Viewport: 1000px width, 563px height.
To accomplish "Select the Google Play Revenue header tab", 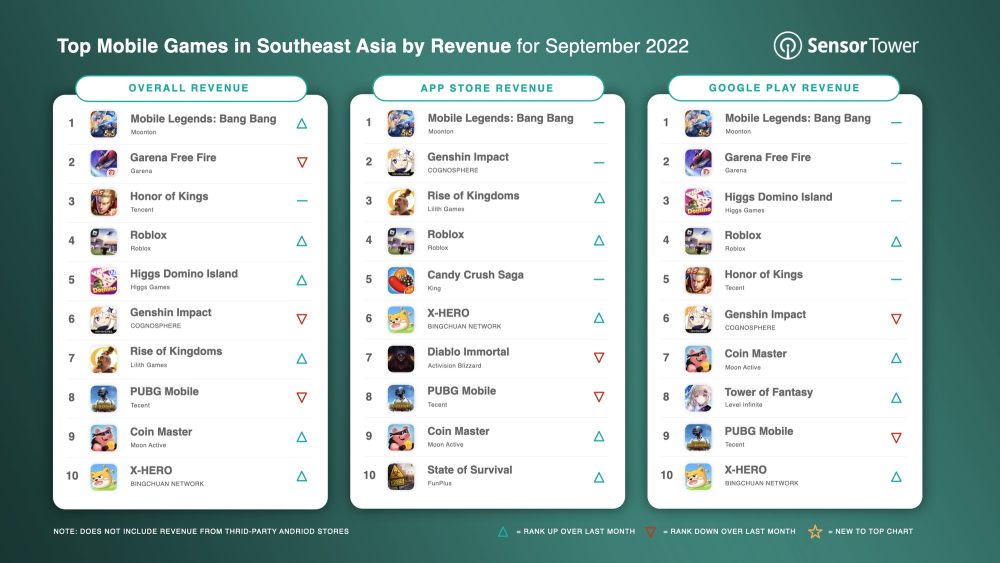I will 784,88.
